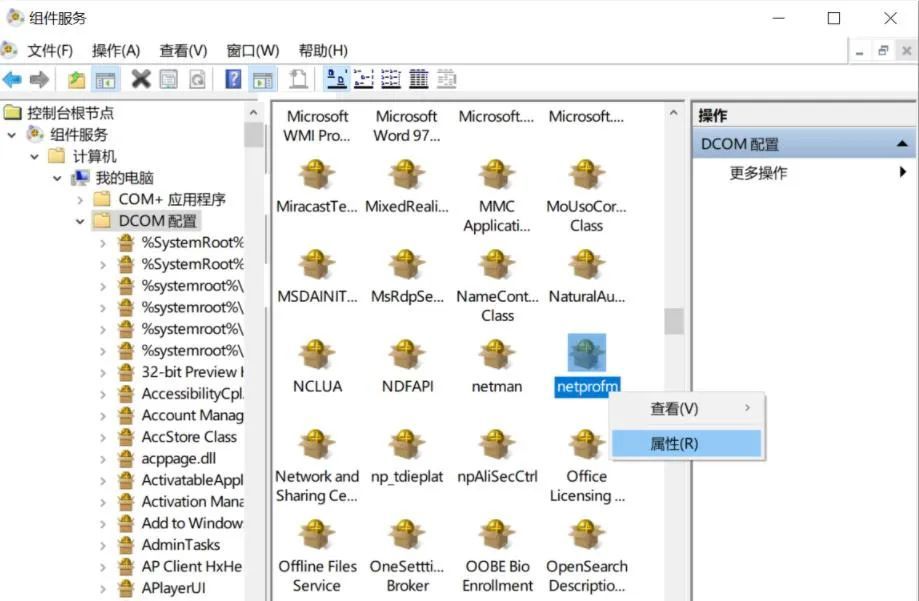Click the blue Back arrow in toolbar
919x601 pixels.
12,79
